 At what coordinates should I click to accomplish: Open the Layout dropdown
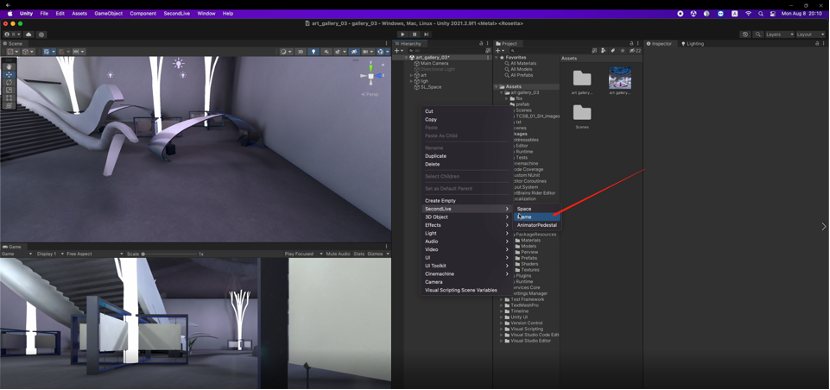pyautogui.click(x=810, y=34)
